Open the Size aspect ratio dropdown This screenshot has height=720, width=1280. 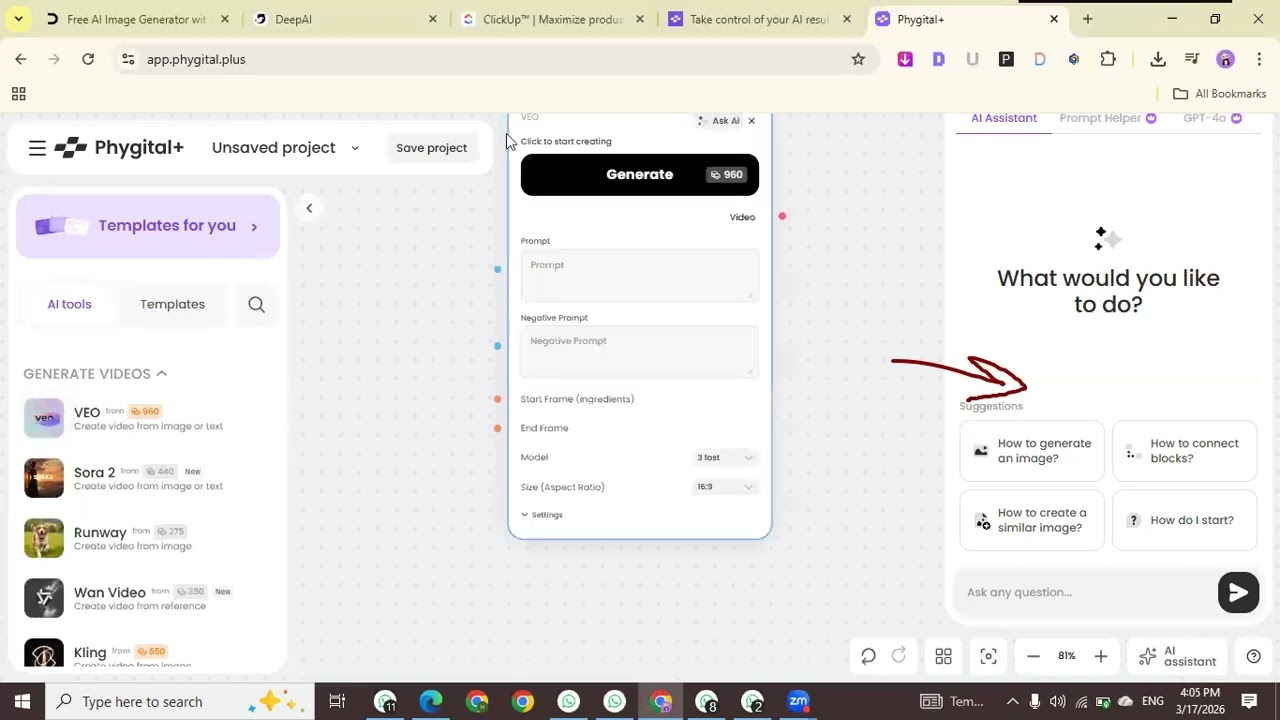(724, 487)
